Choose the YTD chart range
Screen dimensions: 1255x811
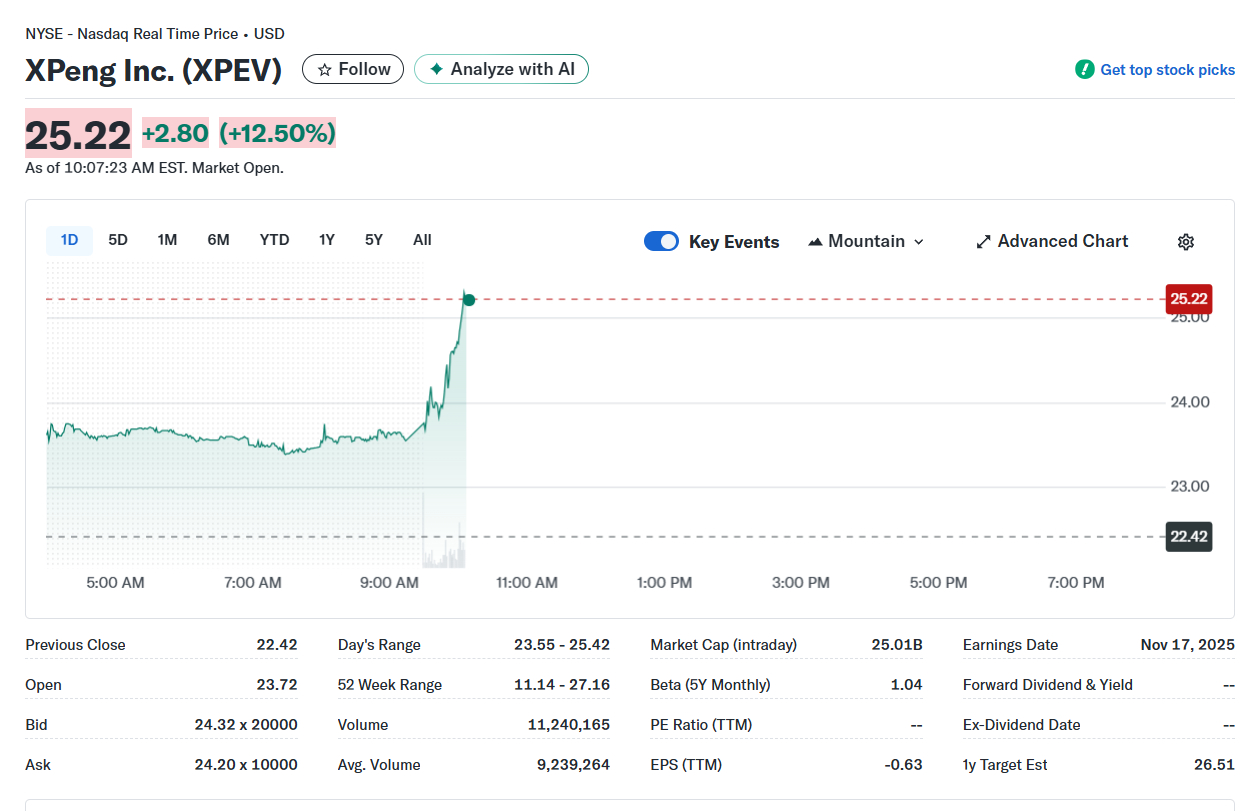pyautogui.click(x=274, y=240)
